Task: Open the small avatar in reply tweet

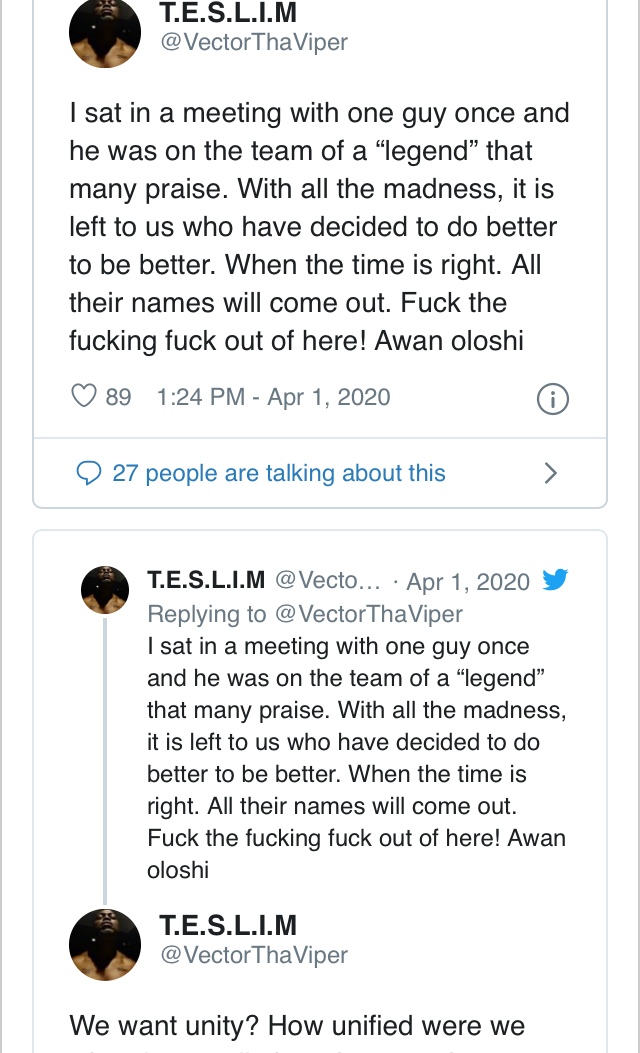Action: tap(104, 589)
